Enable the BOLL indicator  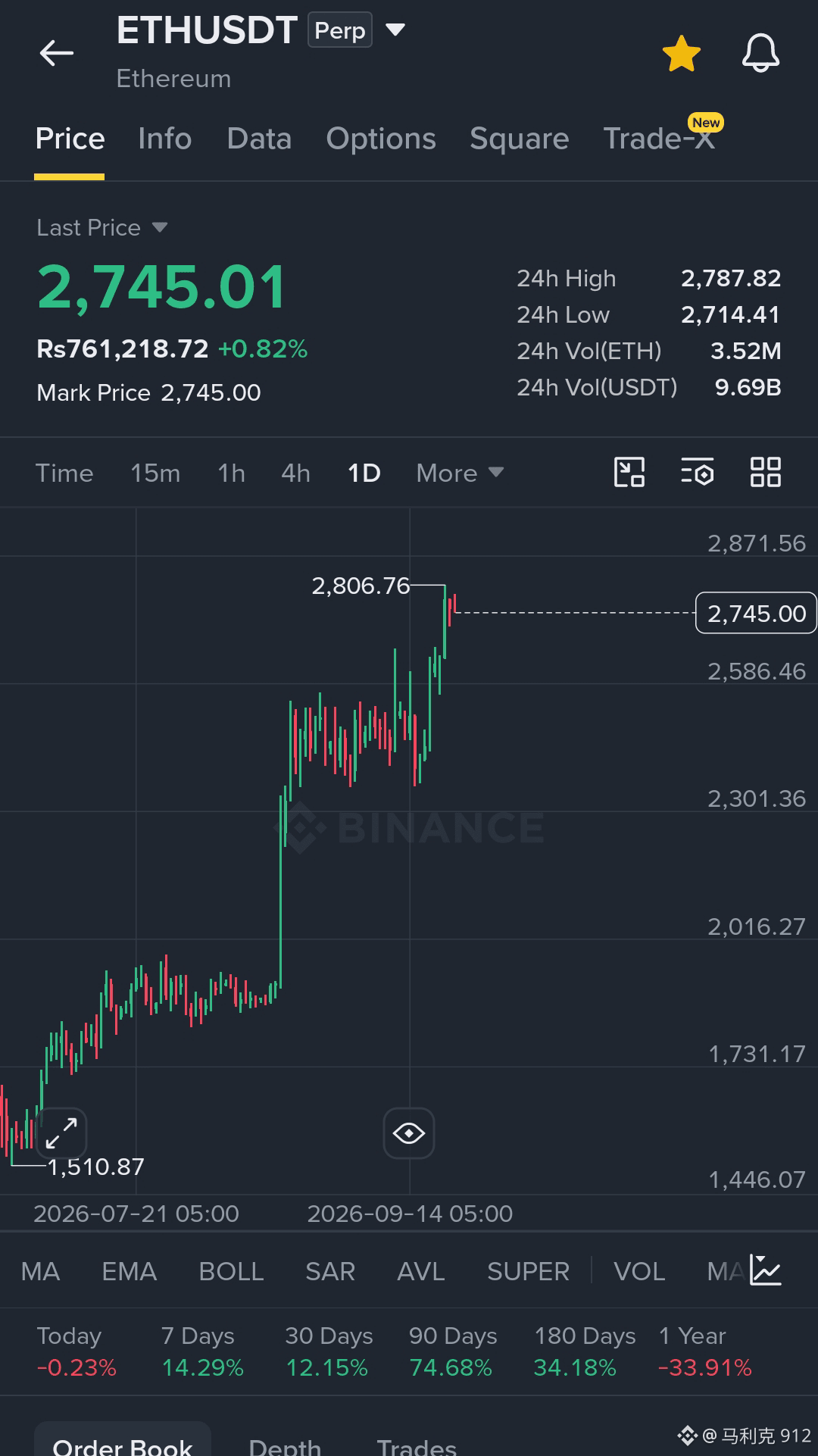(231, 1271)
